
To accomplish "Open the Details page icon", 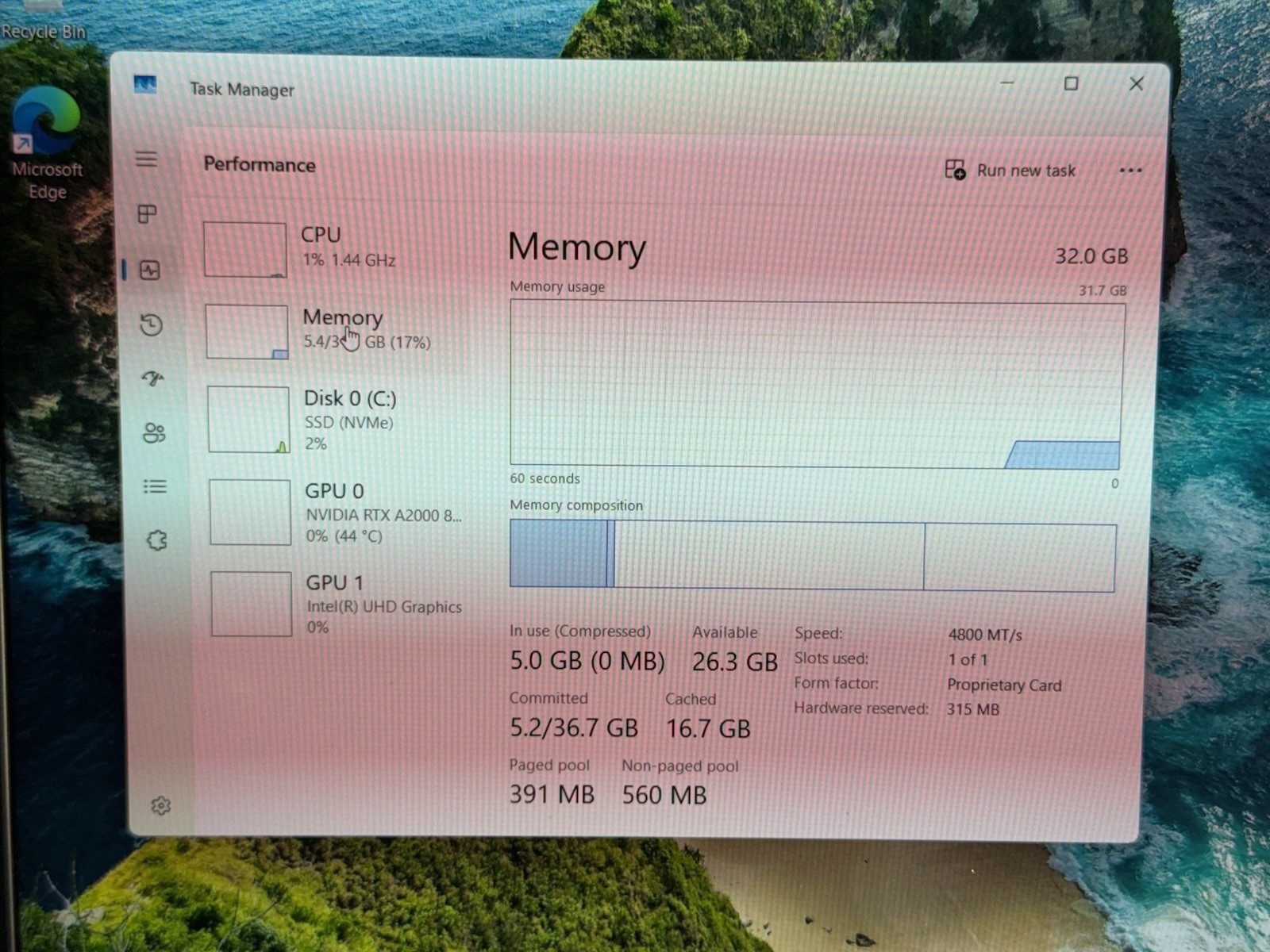I will click(x=155, y=486).
